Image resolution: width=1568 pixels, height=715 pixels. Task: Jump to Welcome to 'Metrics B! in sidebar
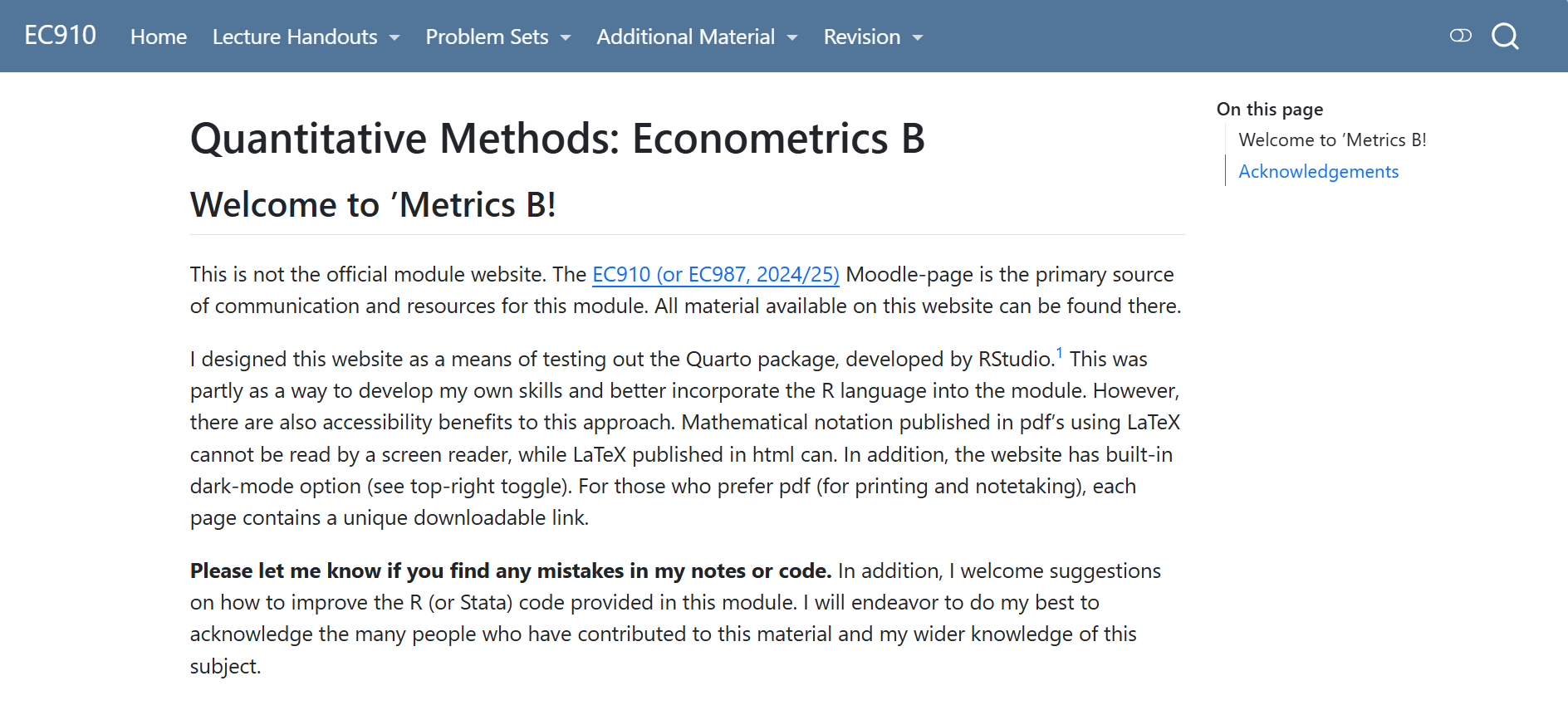pyautogui.click(x=1332, y=140)
